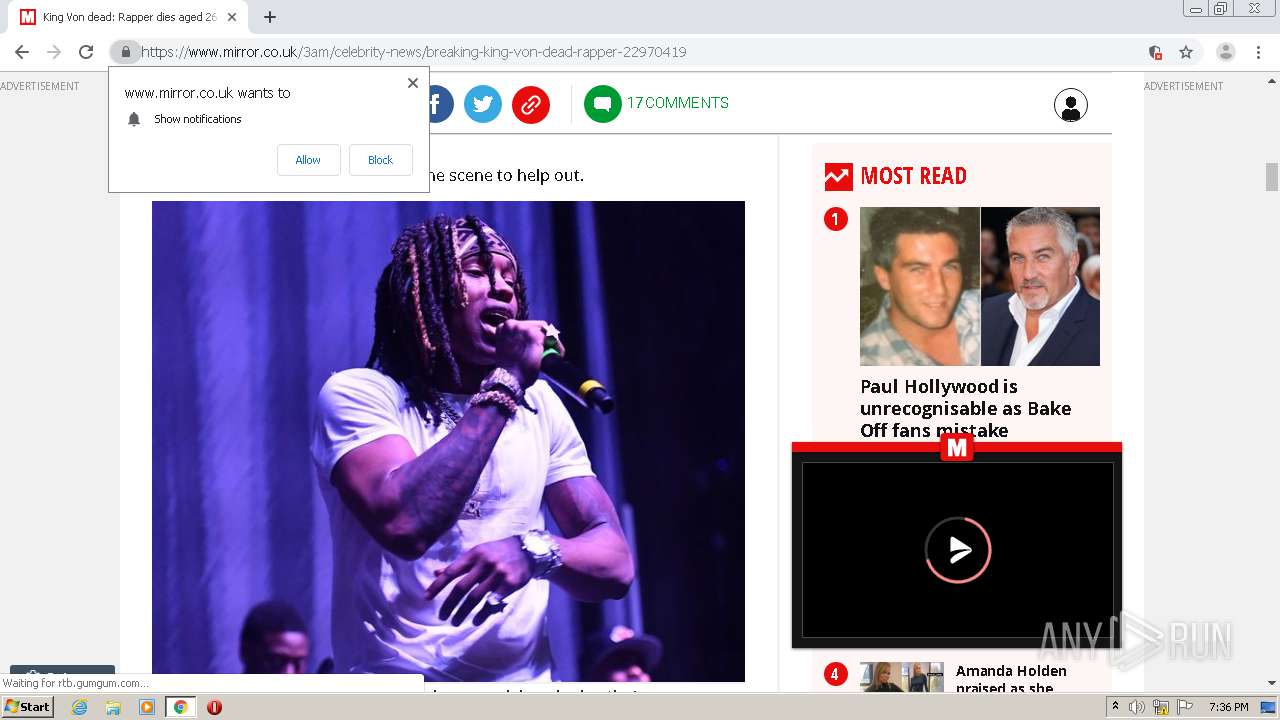Open the Action Center flag tray icon

pos(1183,707)
